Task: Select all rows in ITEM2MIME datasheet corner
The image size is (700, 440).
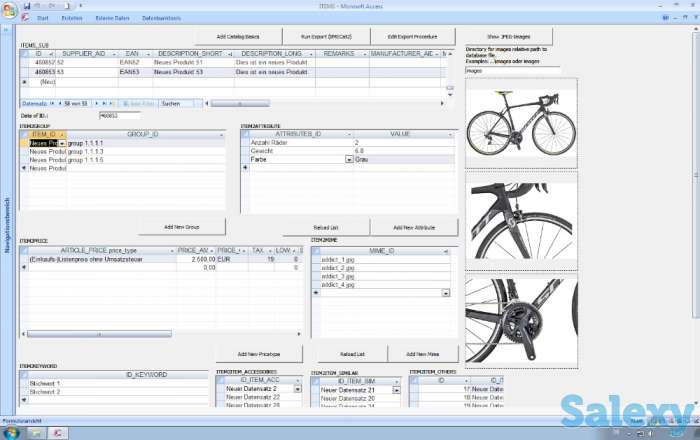Action: [316, 251]
